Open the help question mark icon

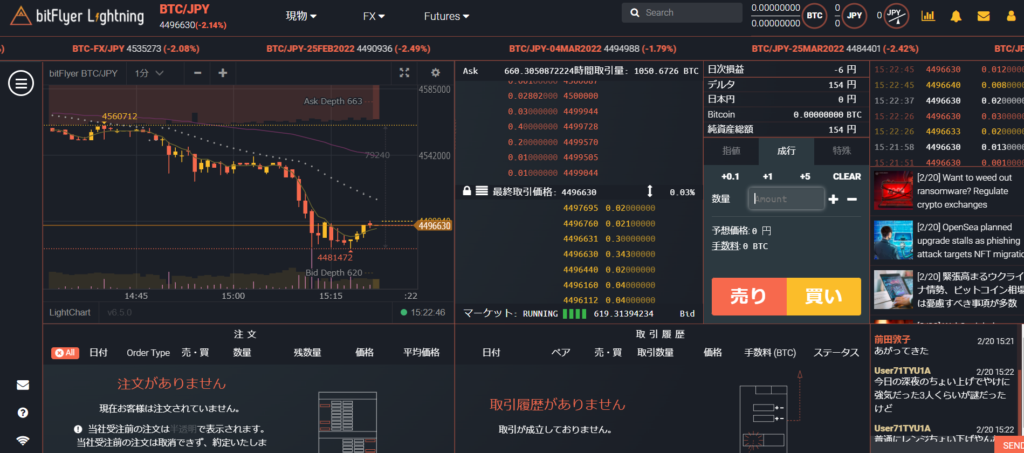(x=23, y=413)
